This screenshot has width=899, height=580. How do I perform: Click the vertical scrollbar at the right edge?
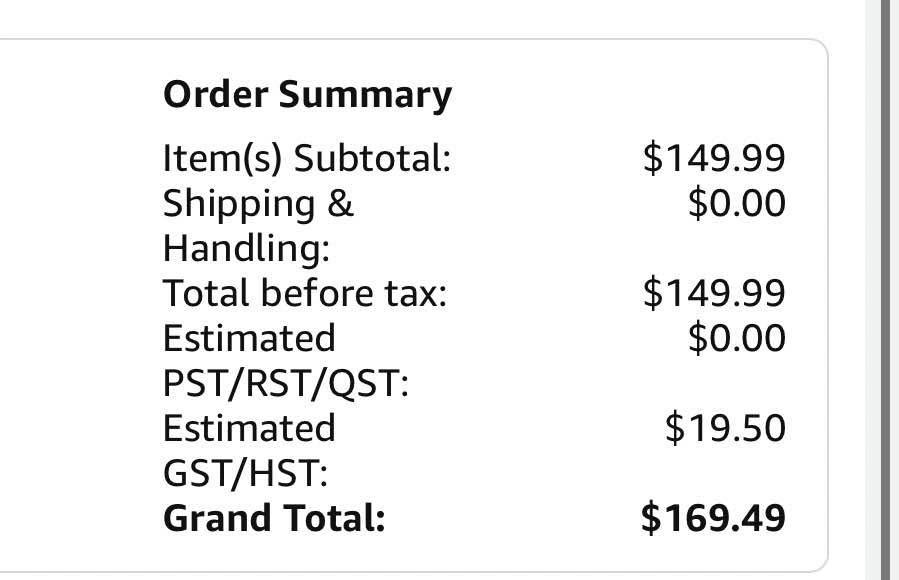coord(887,290)
